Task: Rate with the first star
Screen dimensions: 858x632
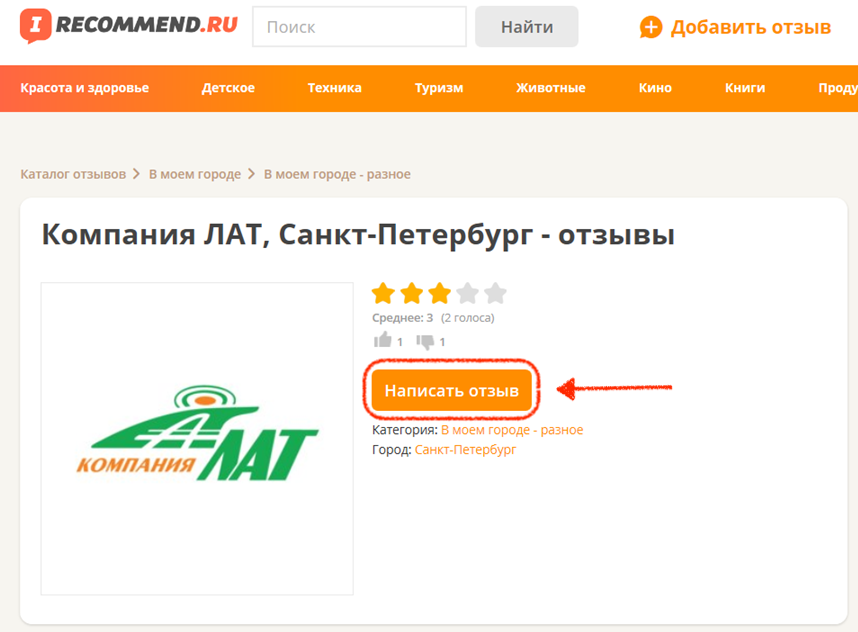Action: coord(383,293)
